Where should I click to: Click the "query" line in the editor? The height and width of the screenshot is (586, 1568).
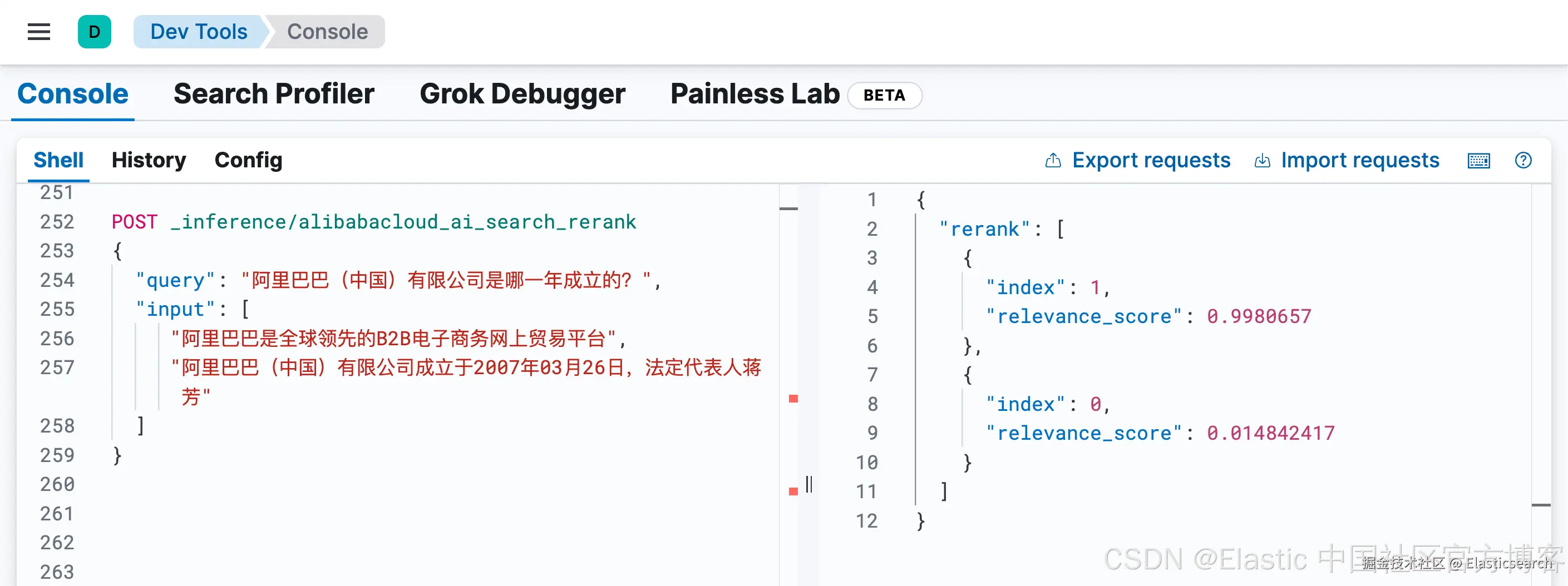(398, 280)
